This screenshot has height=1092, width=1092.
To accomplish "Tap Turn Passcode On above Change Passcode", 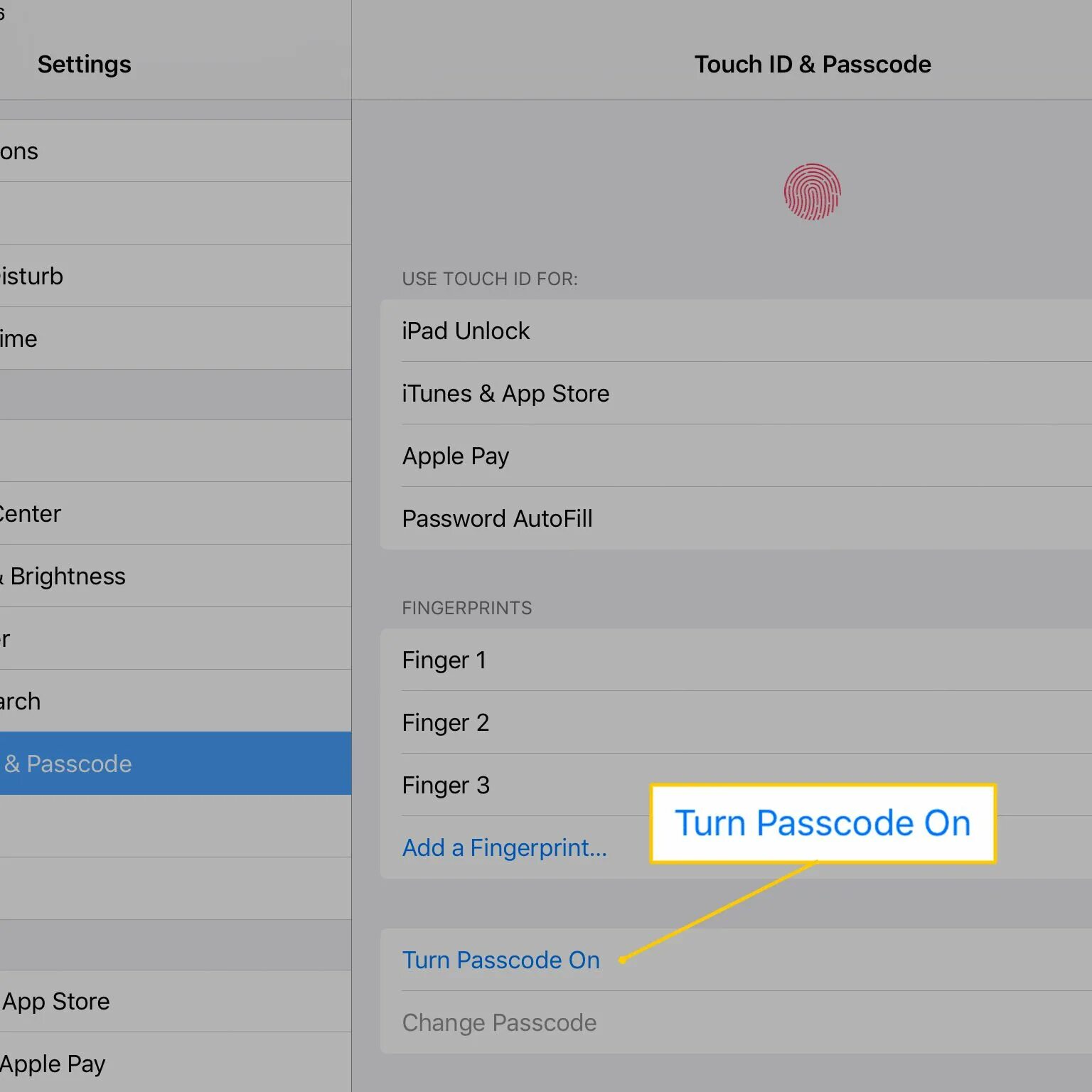I will pyautogui.click(x=500, y=960).
